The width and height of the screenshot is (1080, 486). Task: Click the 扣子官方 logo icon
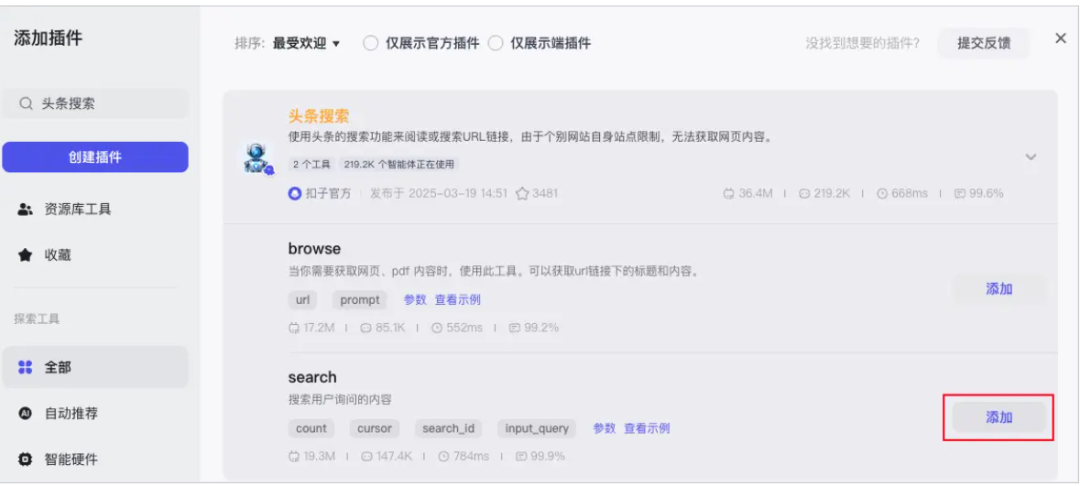pyautogui.click(x=295, y=193)
